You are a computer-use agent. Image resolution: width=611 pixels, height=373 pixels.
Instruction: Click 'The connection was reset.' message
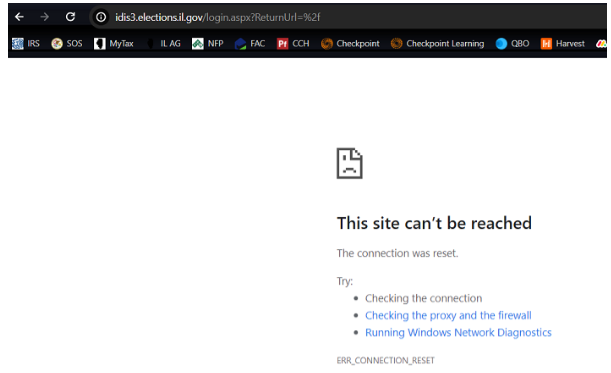(x=397, y=253)
